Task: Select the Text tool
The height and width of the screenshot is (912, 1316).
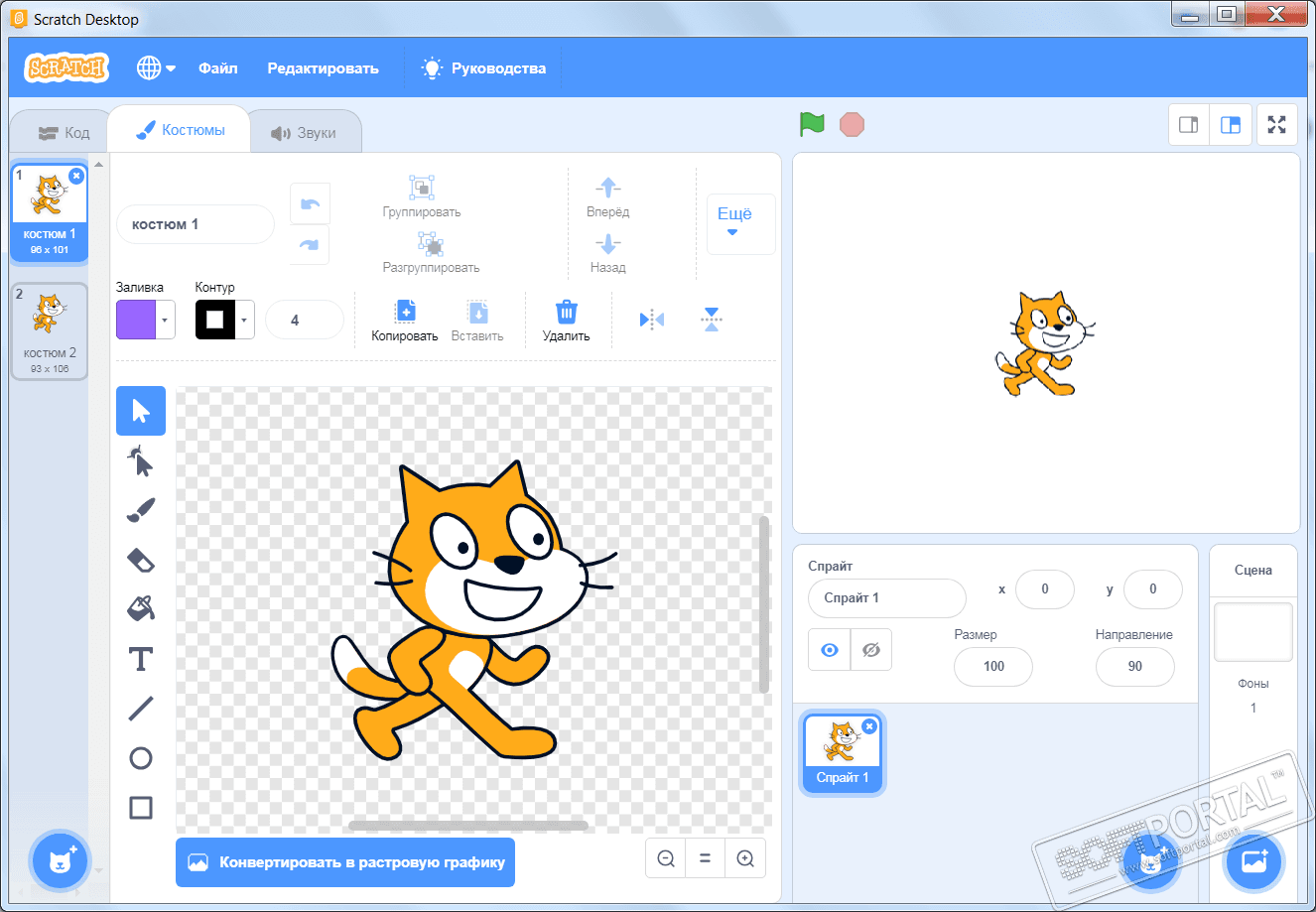Action: pyautogui.click(x=141, y=658)
